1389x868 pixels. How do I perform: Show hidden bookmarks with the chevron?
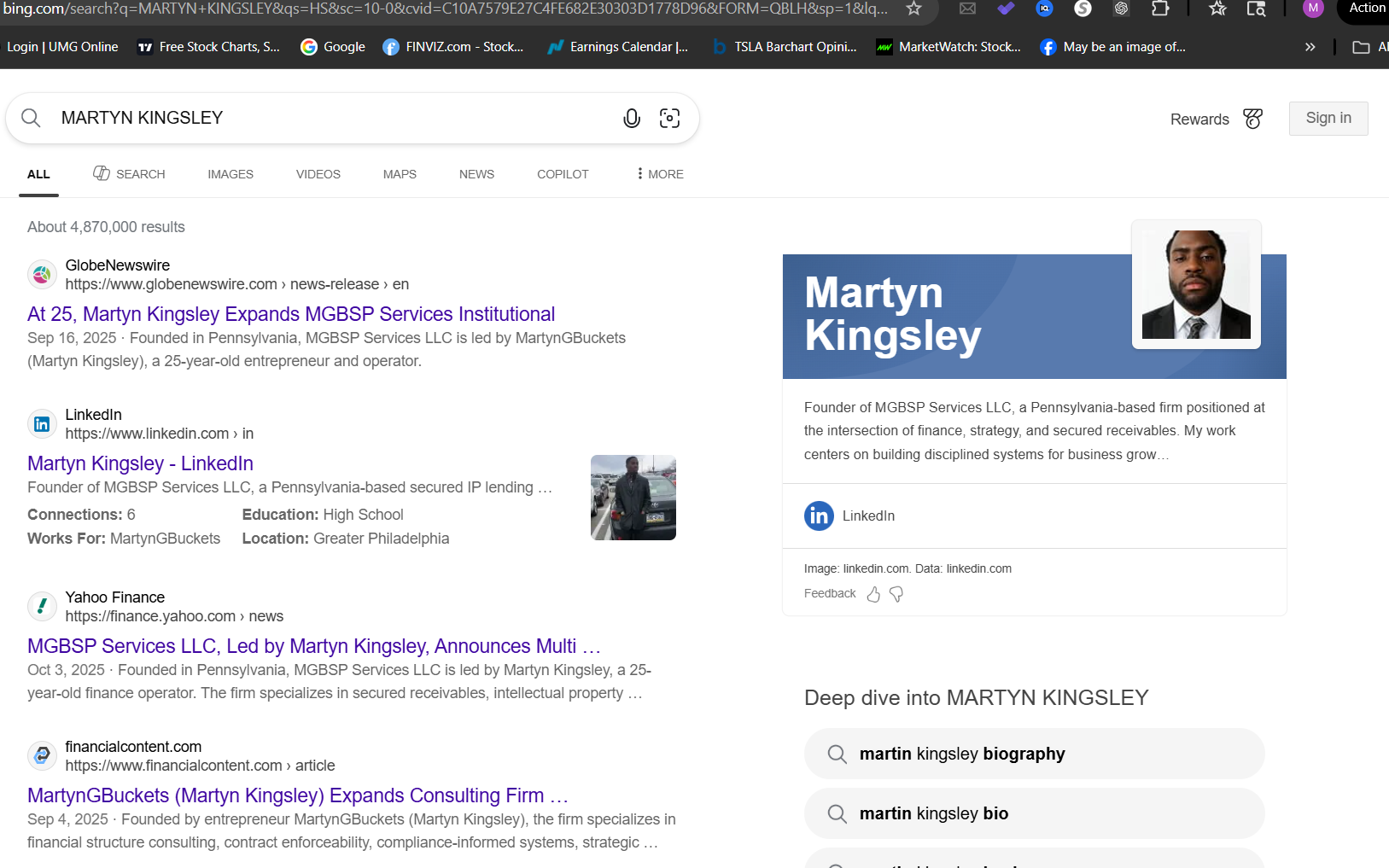tap(1310, 47)
